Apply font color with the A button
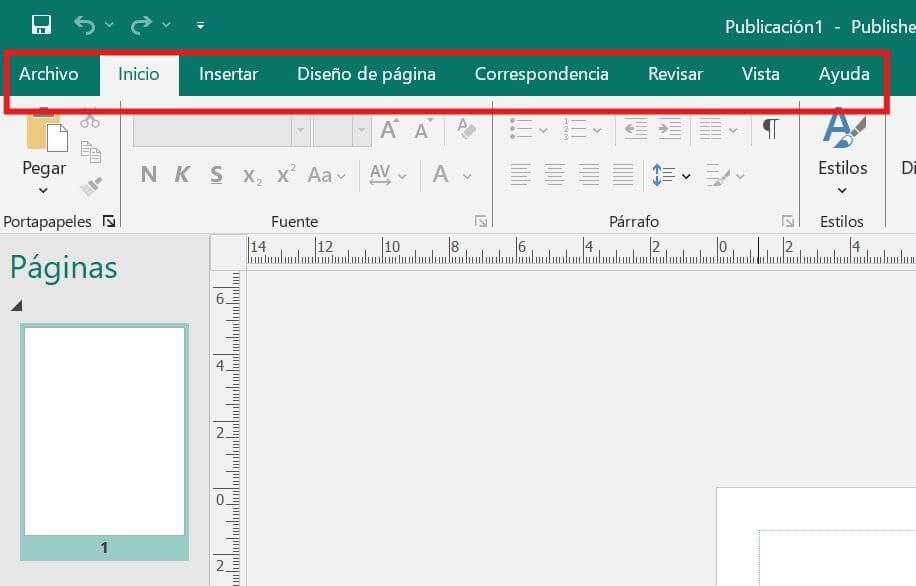Image resolution: width=916 pixels, height=586 pixels. point(440,174)
